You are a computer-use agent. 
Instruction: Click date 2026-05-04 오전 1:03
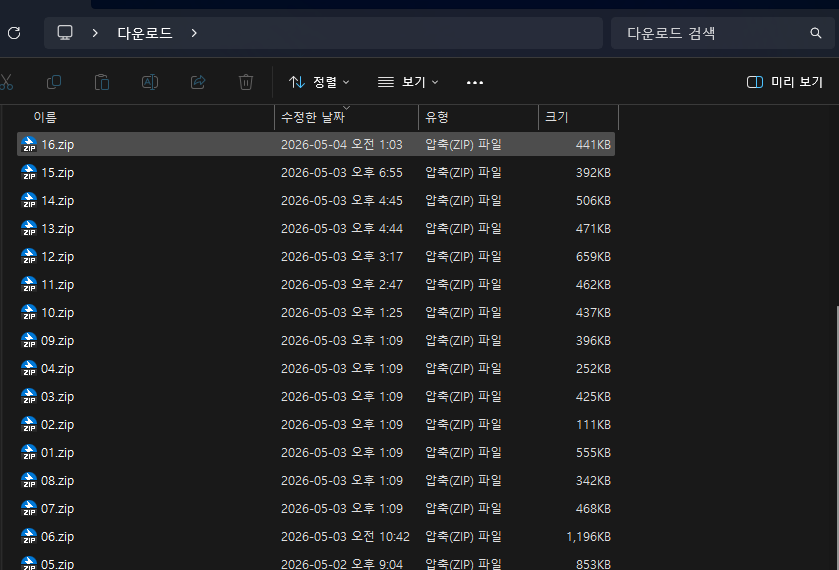[x=341, y=145]
